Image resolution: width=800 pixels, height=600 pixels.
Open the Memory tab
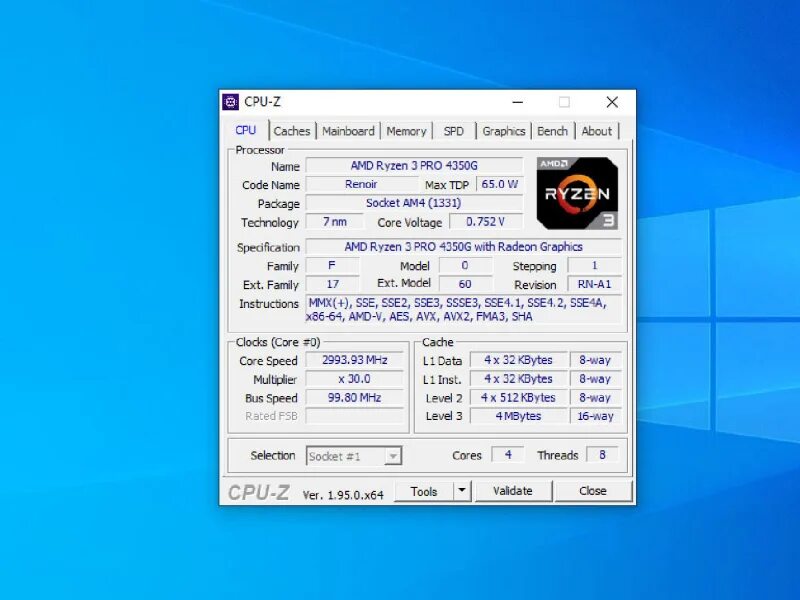pos(406,131)
